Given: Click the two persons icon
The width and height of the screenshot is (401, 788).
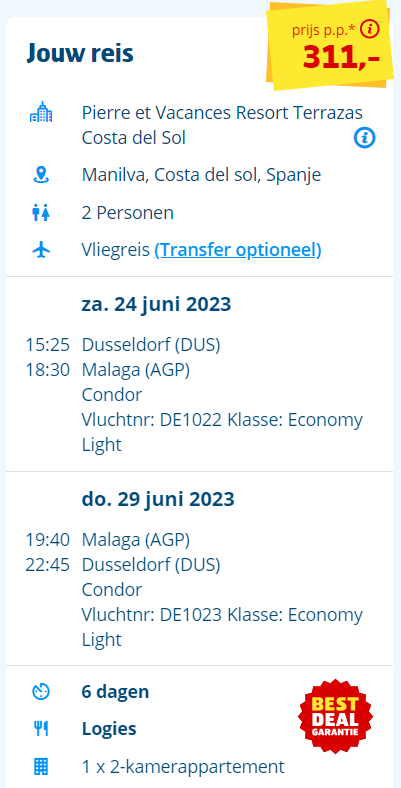Looking at the screenshot, I should [x=41, y=213].
